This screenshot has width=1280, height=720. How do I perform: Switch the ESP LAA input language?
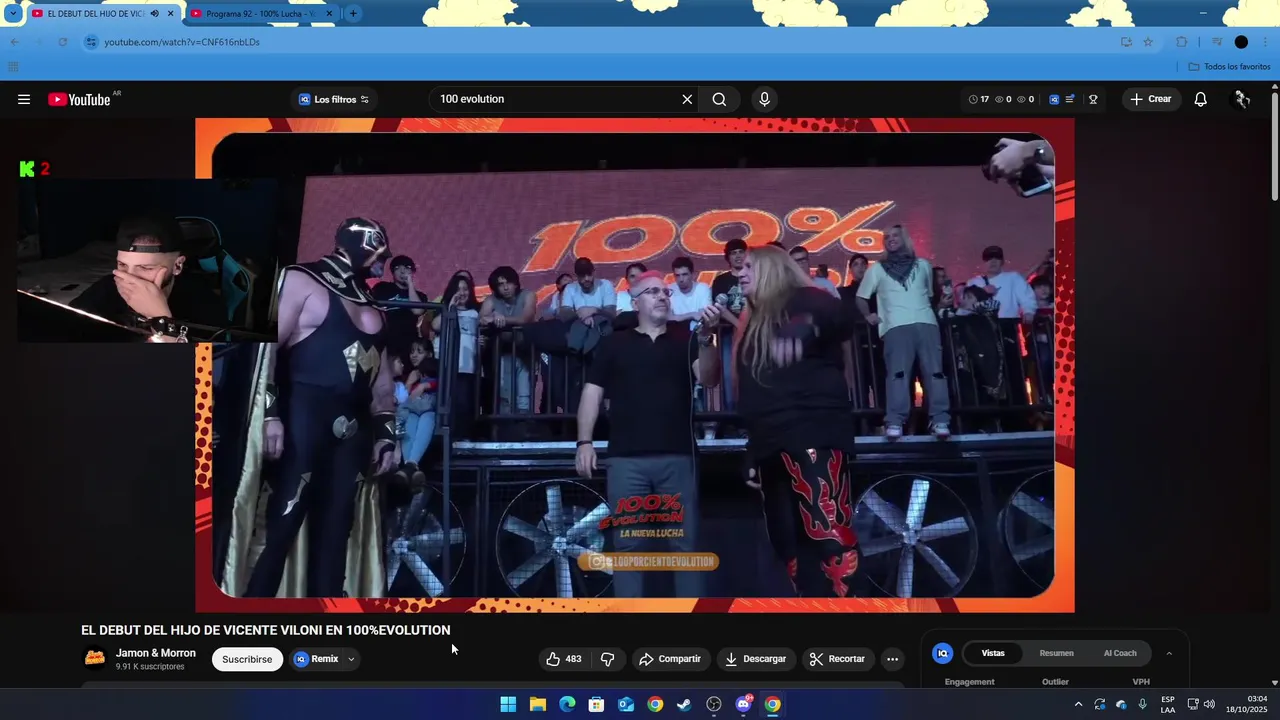[x=1168, y=704]
